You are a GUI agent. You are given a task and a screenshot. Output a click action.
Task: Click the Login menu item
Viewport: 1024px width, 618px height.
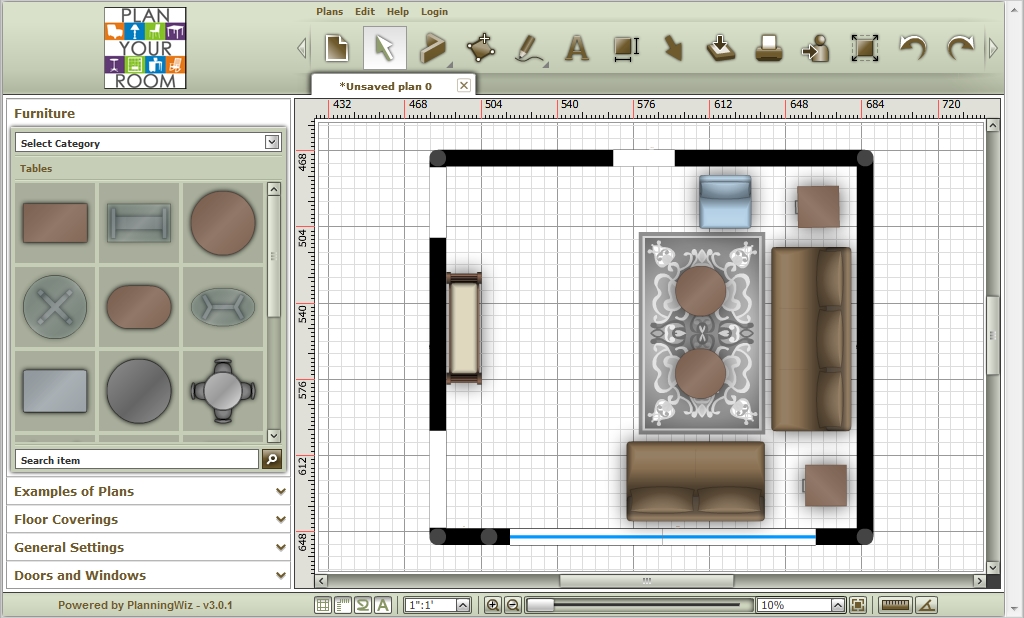tap(434, 11)
